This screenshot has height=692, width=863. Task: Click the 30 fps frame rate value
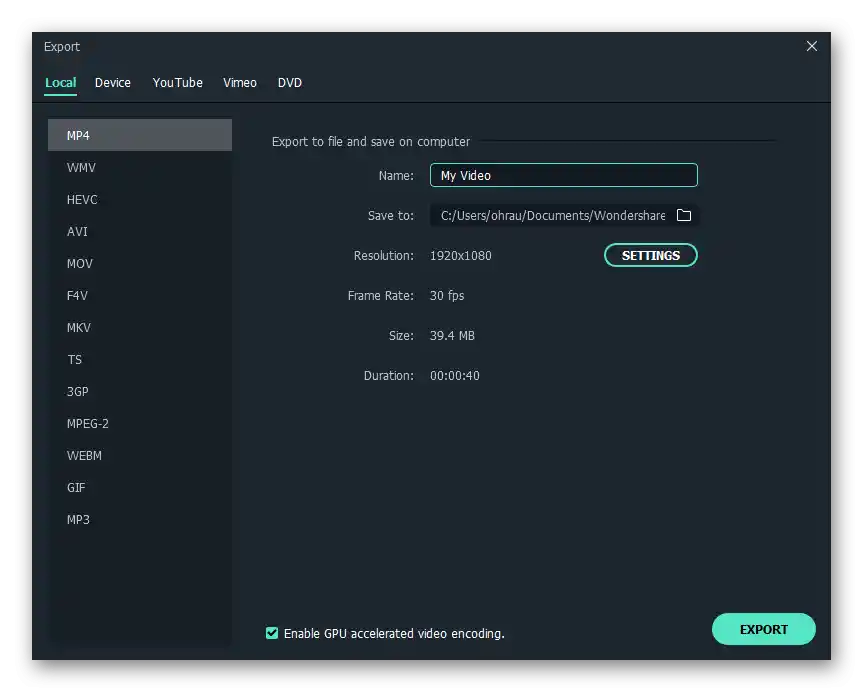point(447,296)
